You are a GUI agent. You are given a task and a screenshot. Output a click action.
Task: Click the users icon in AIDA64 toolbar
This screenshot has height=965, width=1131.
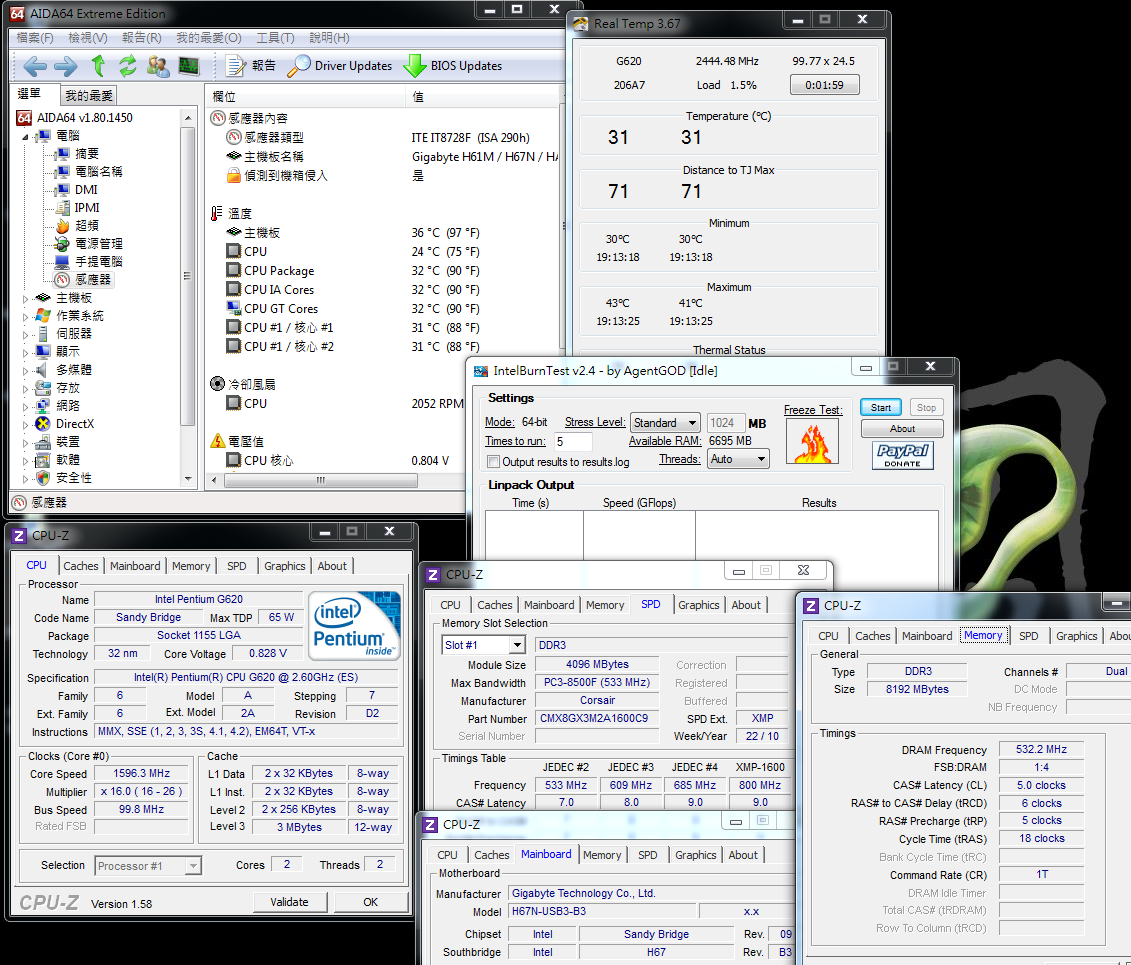point(158,66)
